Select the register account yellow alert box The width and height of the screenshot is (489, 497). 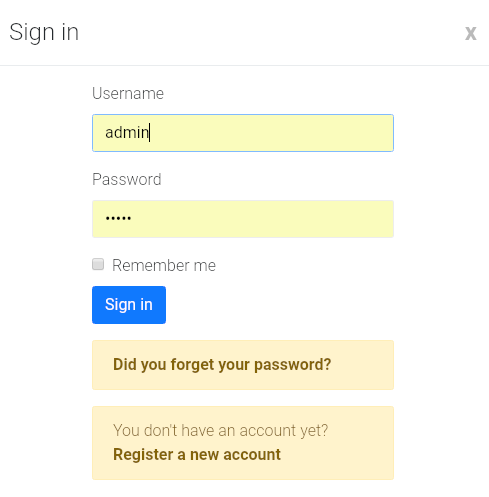(x=243, y=443)
